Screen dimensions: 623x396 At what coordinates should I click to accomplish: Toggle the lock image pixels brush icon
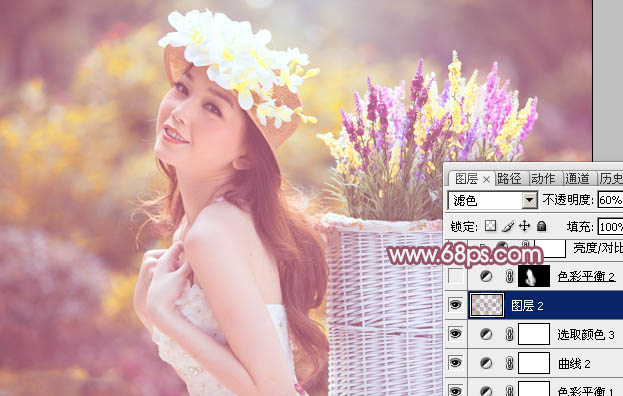[507, 226]
